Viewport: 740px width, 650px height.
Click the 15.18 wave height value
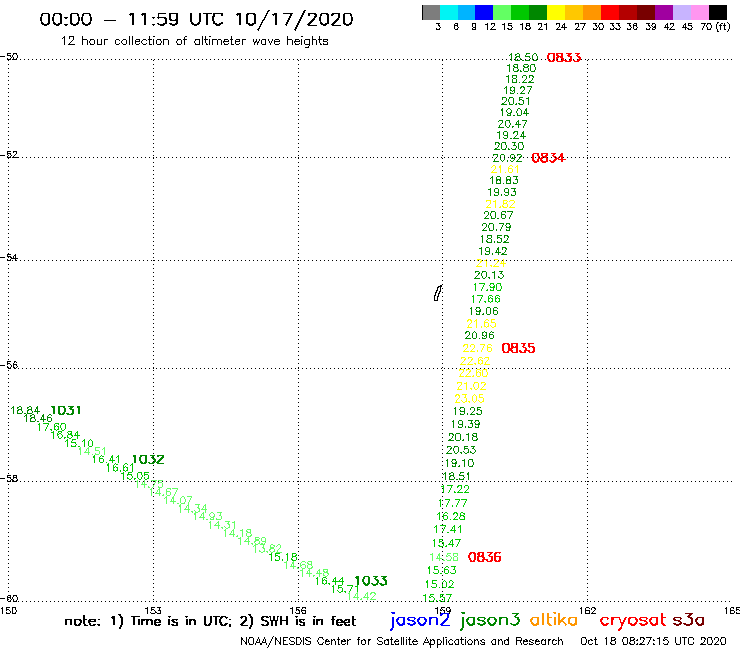[x=283, y=557]
